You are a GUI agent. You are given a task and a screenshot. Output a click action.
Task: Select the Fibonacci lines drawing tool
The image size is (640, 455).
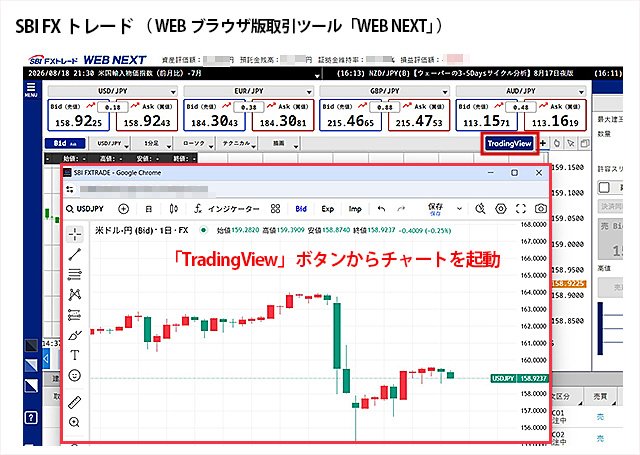coord(75,274)
